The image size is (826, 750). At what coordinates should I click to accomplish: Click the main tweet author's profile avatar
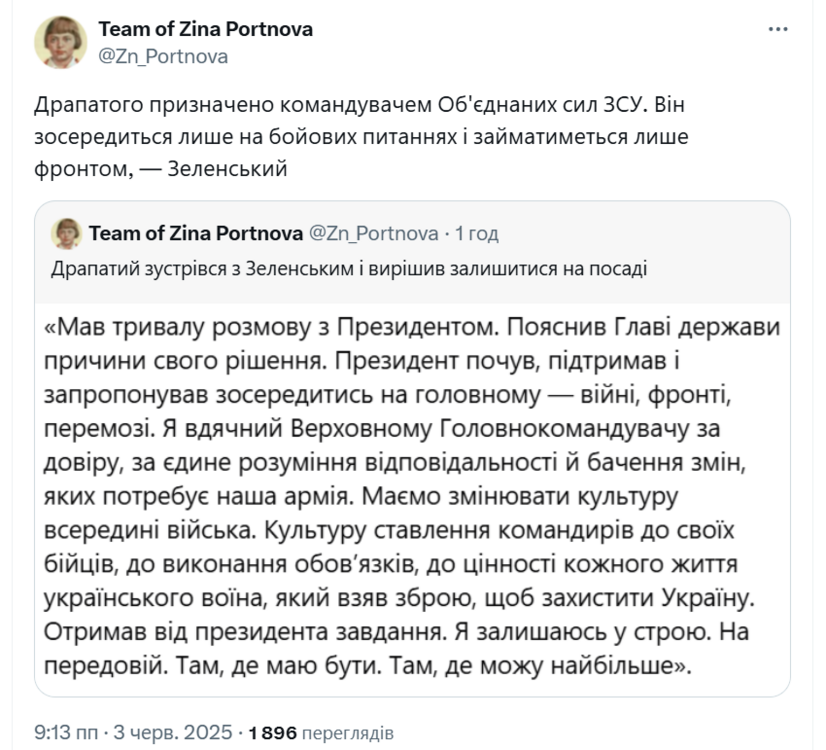[60, 43]
